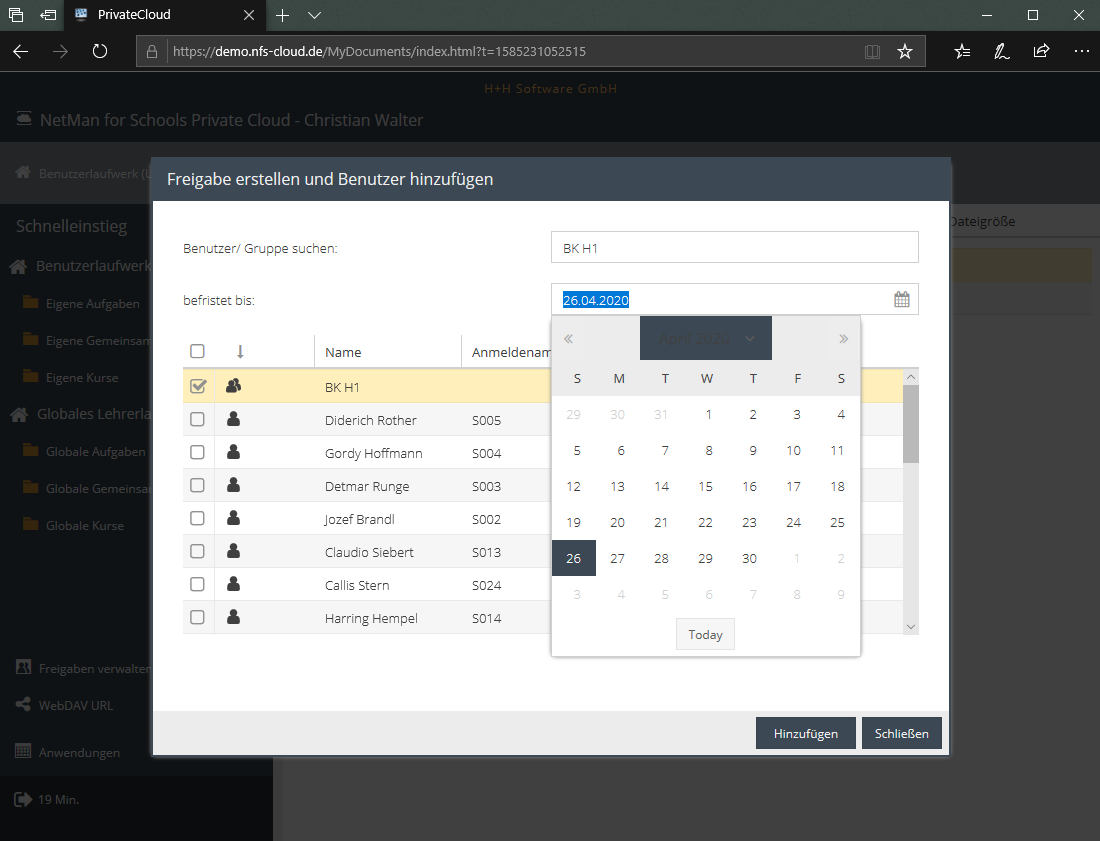Advance to next month in calendar
The width and height of the screenshot is (1100, 841).
tap(843, 339)
